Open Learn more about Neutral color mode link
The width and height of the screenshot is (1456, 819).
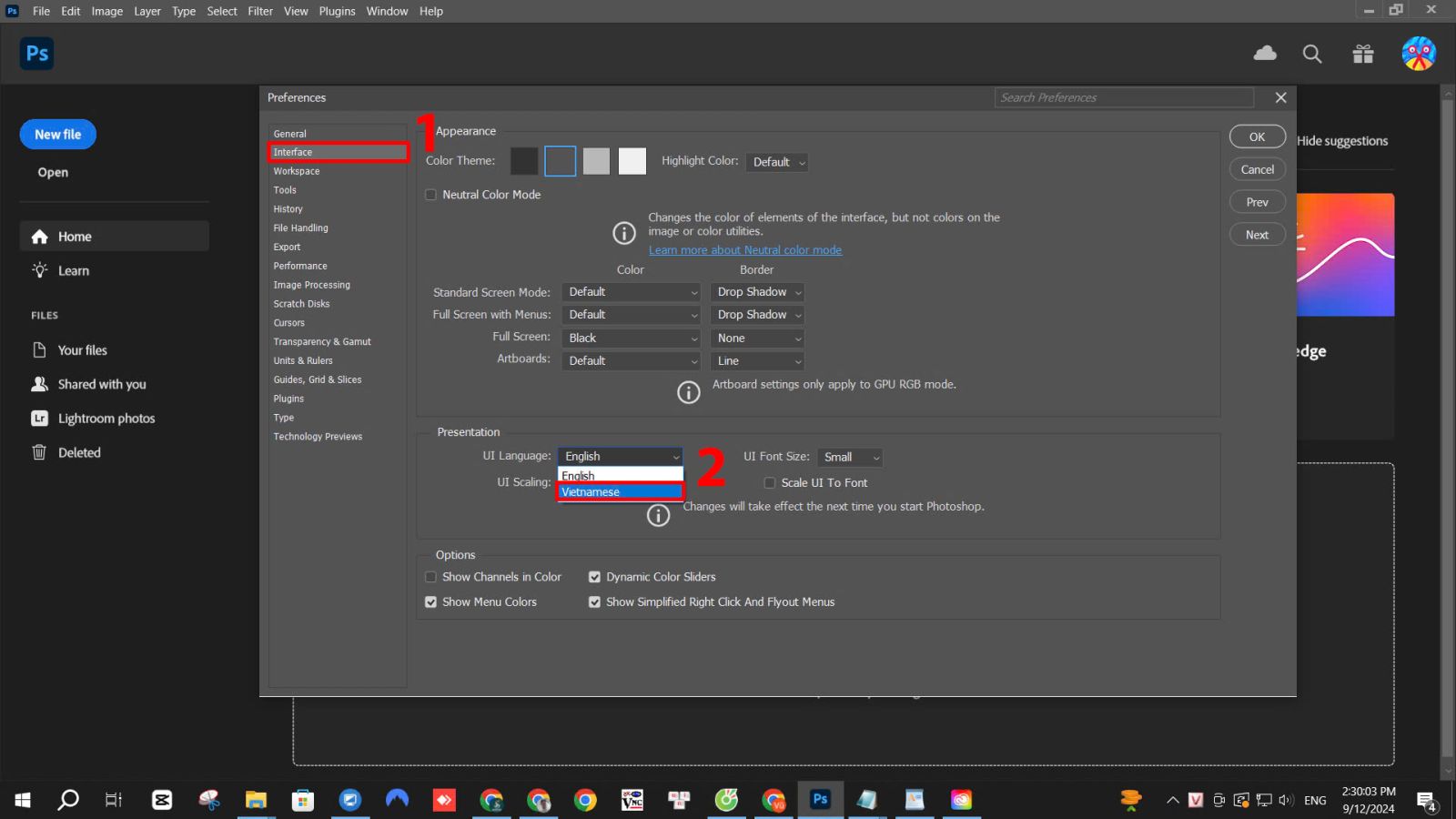[744, 250]
